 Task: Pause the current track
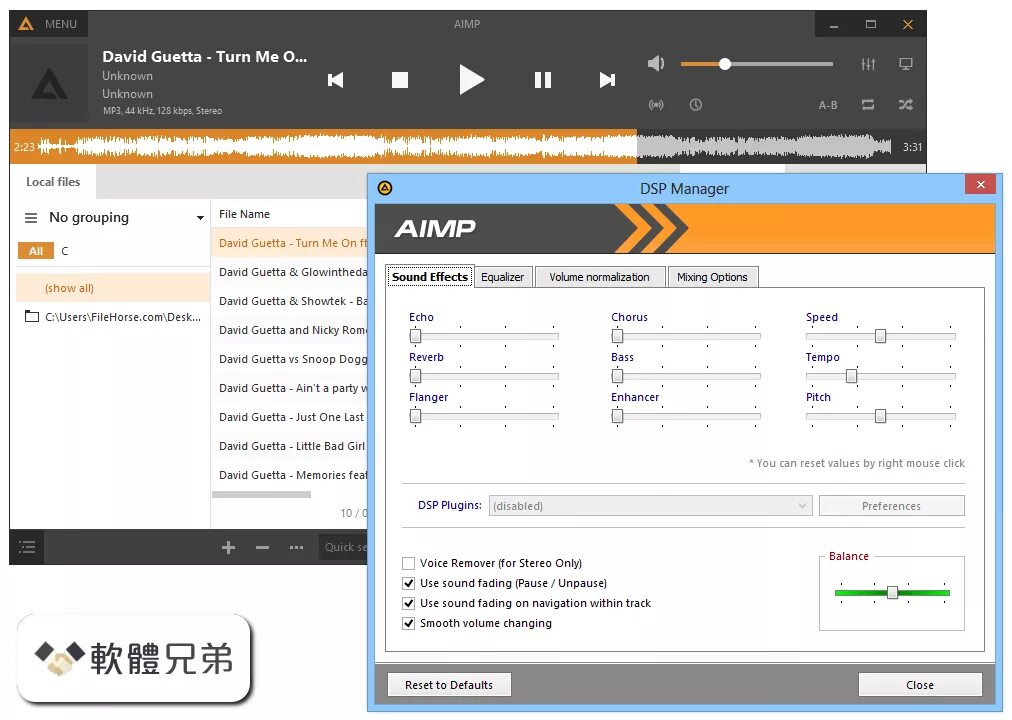point(543,80)
